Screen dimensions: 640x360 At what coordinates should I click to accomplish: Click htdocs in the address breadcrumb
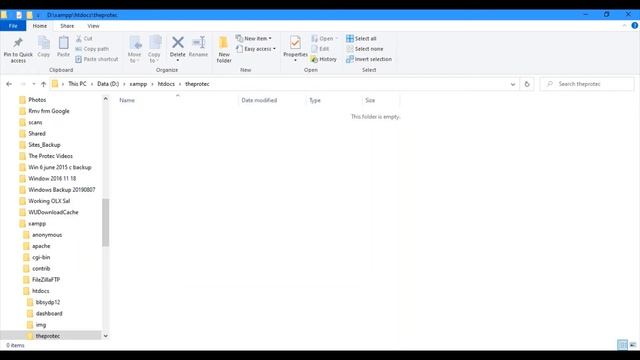tap(166, 84)
